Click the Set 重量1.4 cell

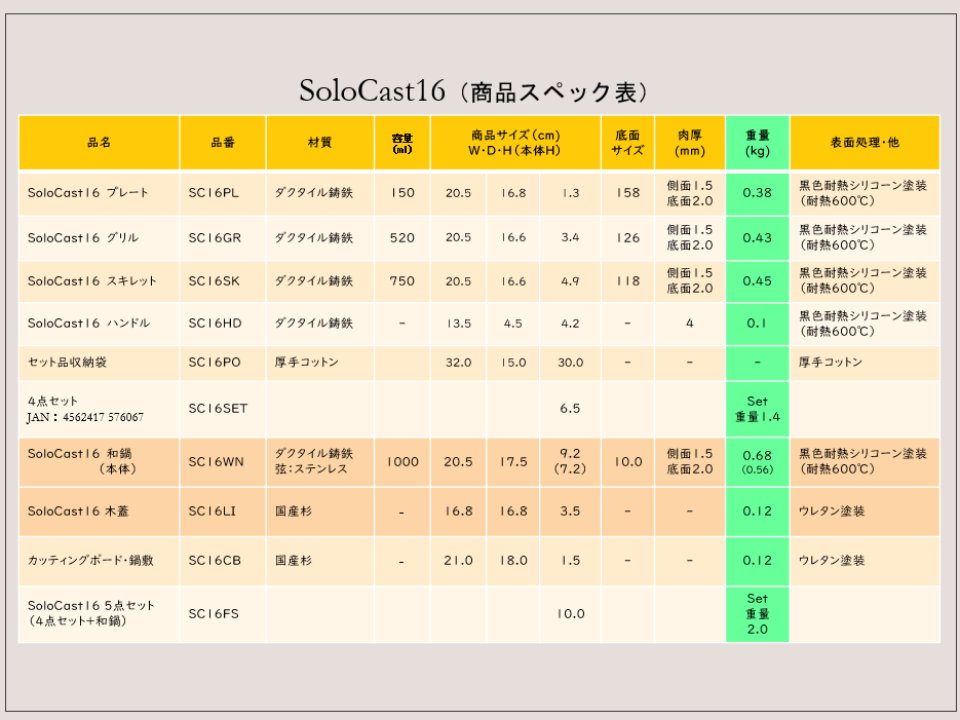tap(757, 409)
